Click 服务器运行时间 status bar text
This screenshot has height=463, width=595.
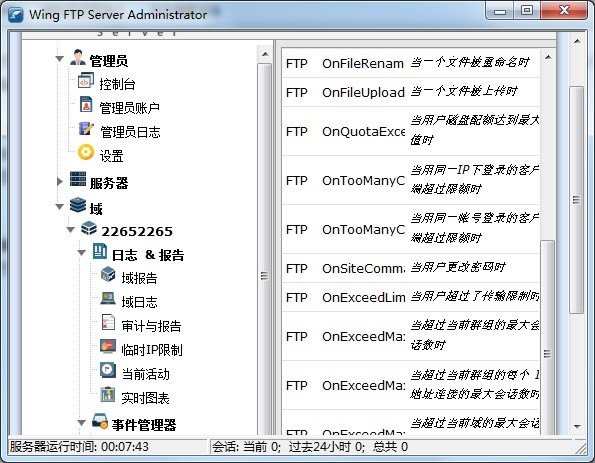click(x=79, y=446)
